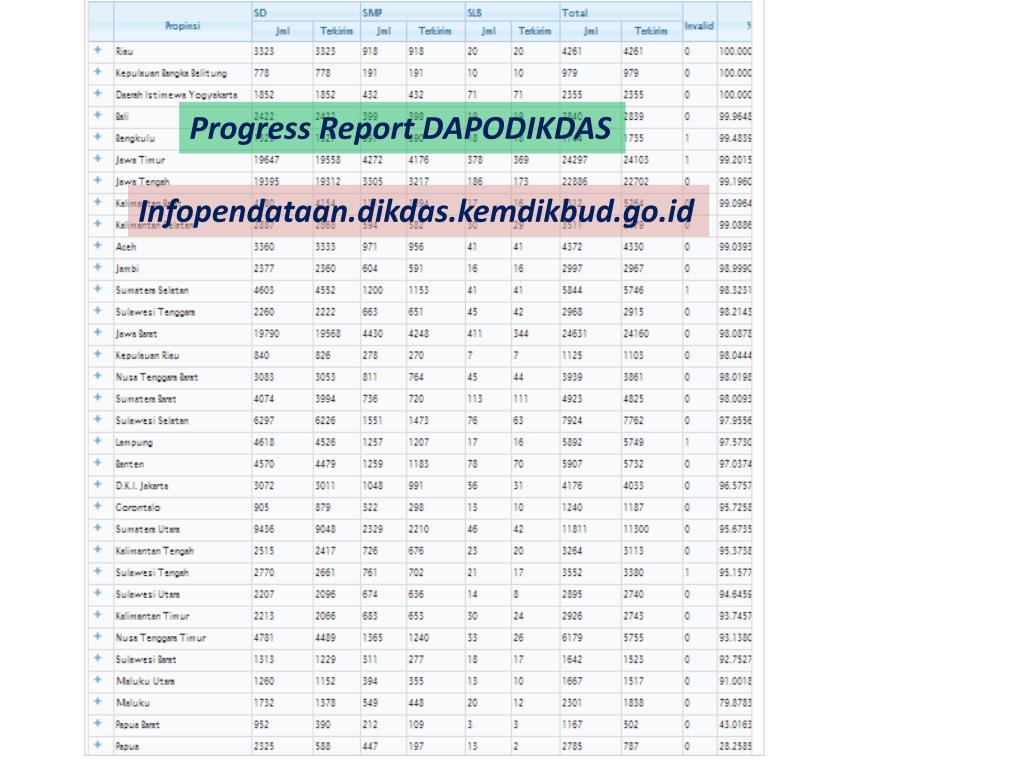Image resolution: width=1024 pixels, height=768 pixels.
Task: Click the SMP group column header
Action: 413,12
